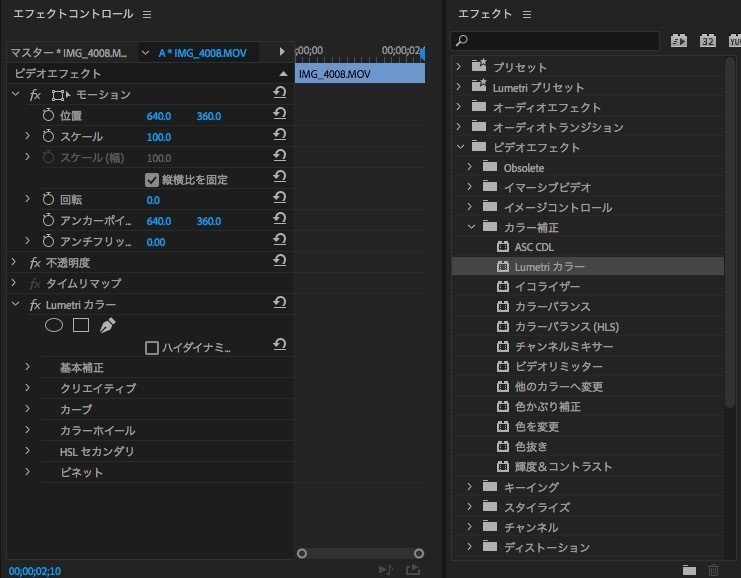The height and width of the screenshot is (578, 741).
Task: Expand the カラーホイール section
Action: pos(27,430)
